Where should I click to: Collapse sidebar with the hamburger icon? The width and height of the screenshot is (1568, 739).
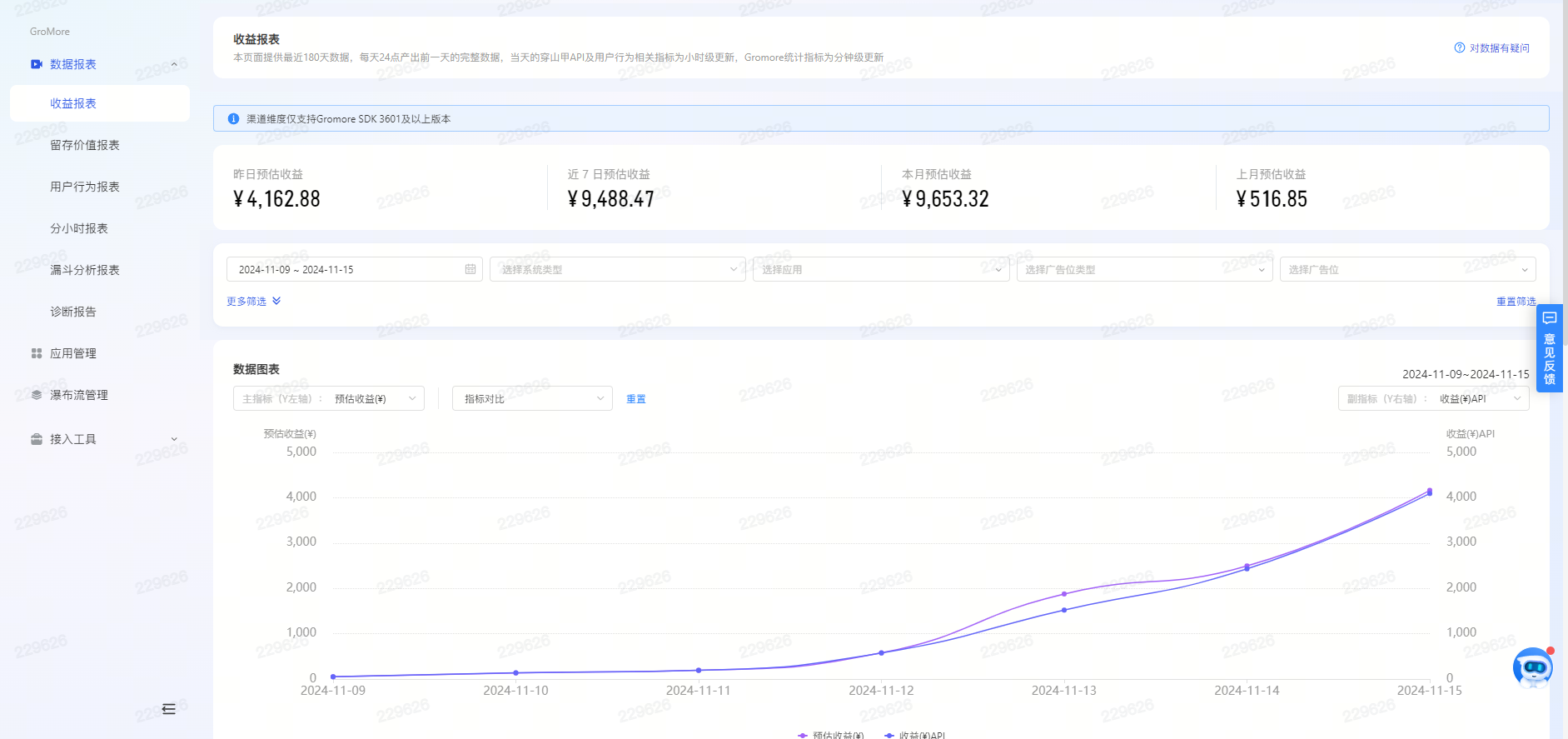coord(169,709)
